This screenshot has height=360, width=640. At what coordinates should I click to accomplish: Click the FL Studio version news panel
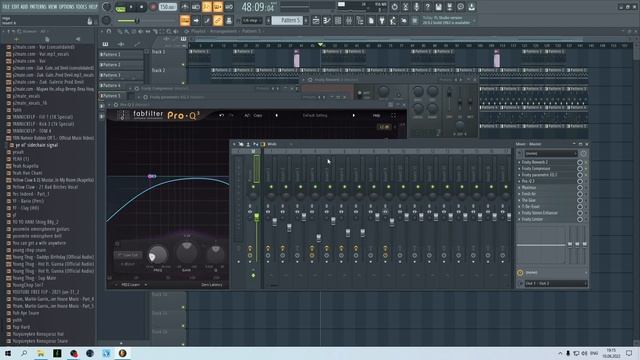click(448, 20)
